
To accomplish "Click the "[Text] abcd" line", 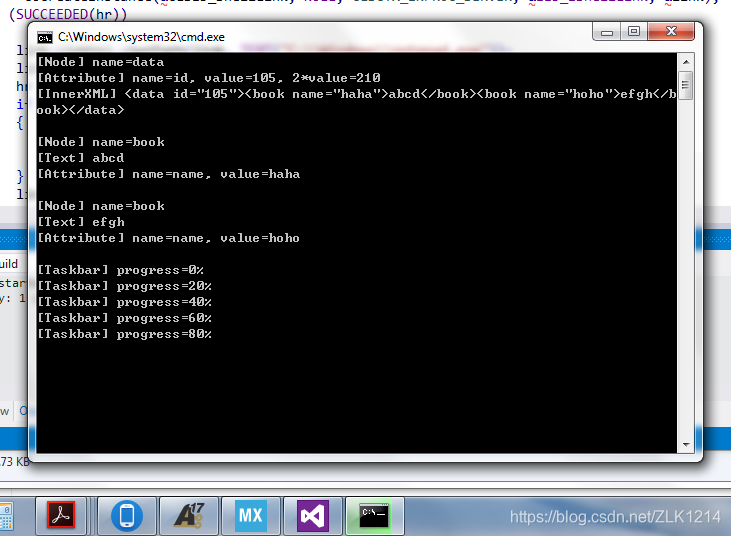I will [81, 158].
